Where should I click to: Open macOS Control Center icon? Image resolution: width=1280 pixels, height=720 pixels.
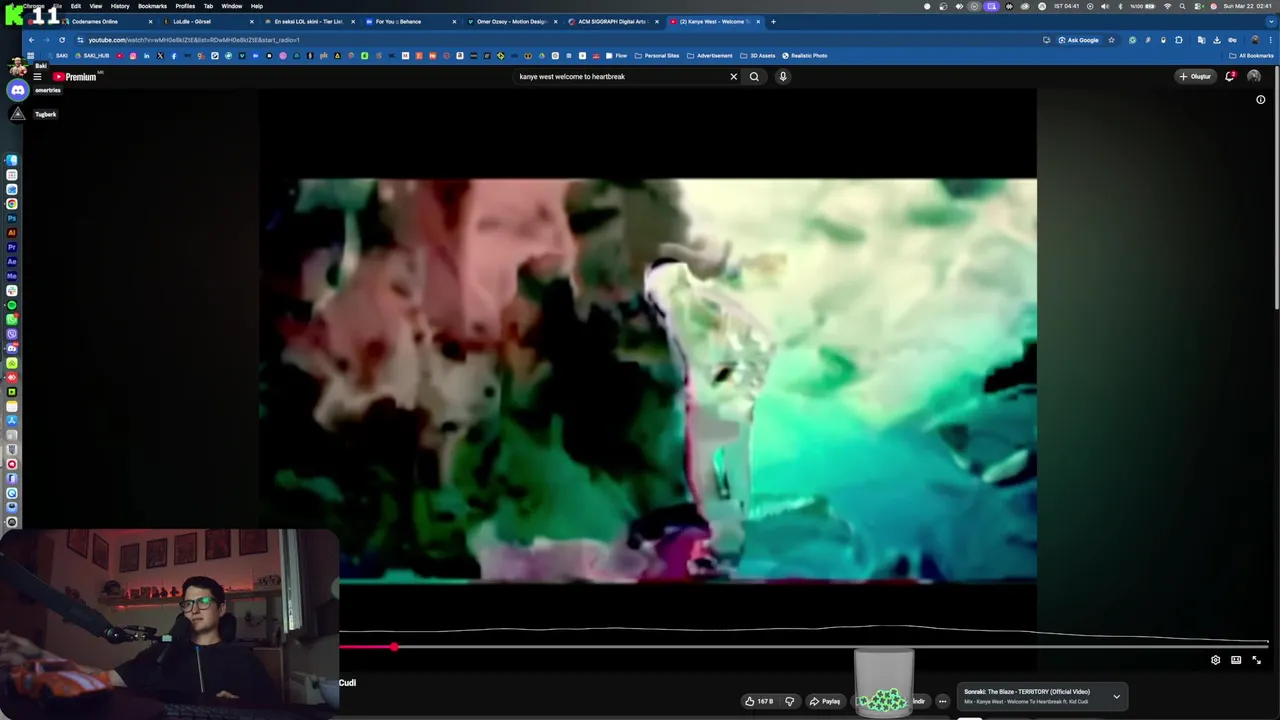point(1198,6)
